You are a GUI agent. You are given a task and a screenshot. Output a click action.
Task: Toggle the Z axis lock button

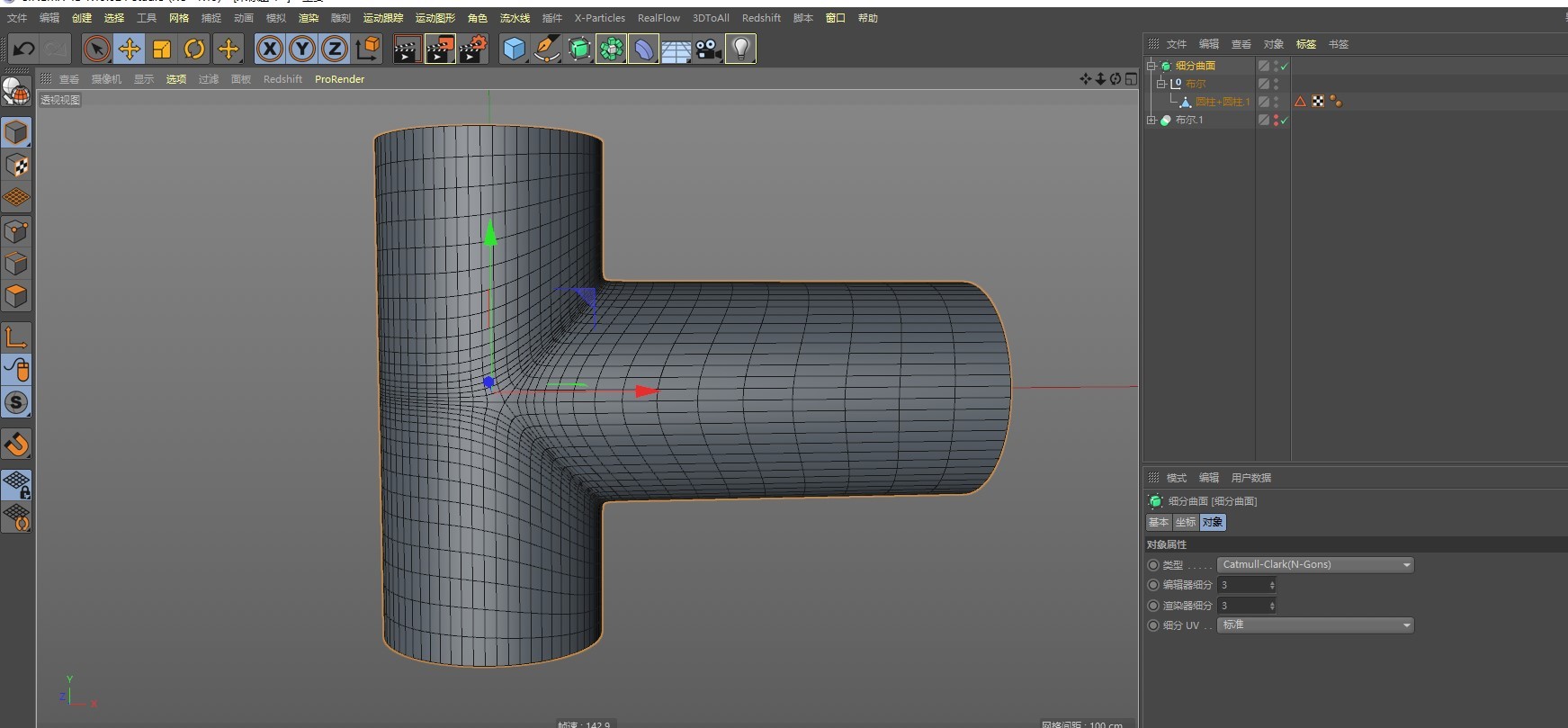(x=334, y=49)
